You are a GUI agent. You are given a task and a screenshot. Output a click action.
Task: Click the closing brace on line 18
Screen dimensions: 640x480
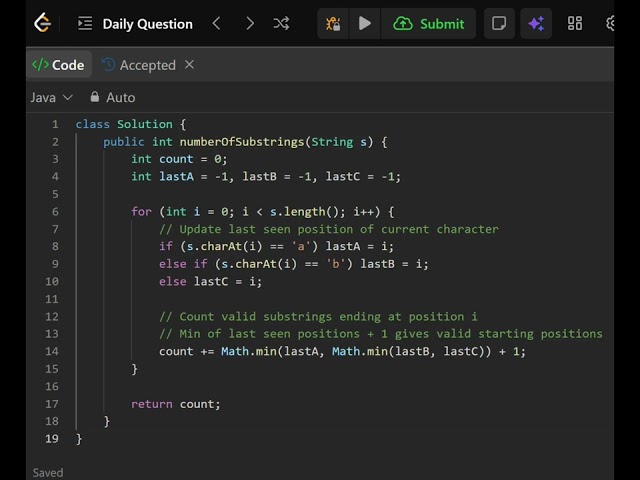tap(107, 421)
